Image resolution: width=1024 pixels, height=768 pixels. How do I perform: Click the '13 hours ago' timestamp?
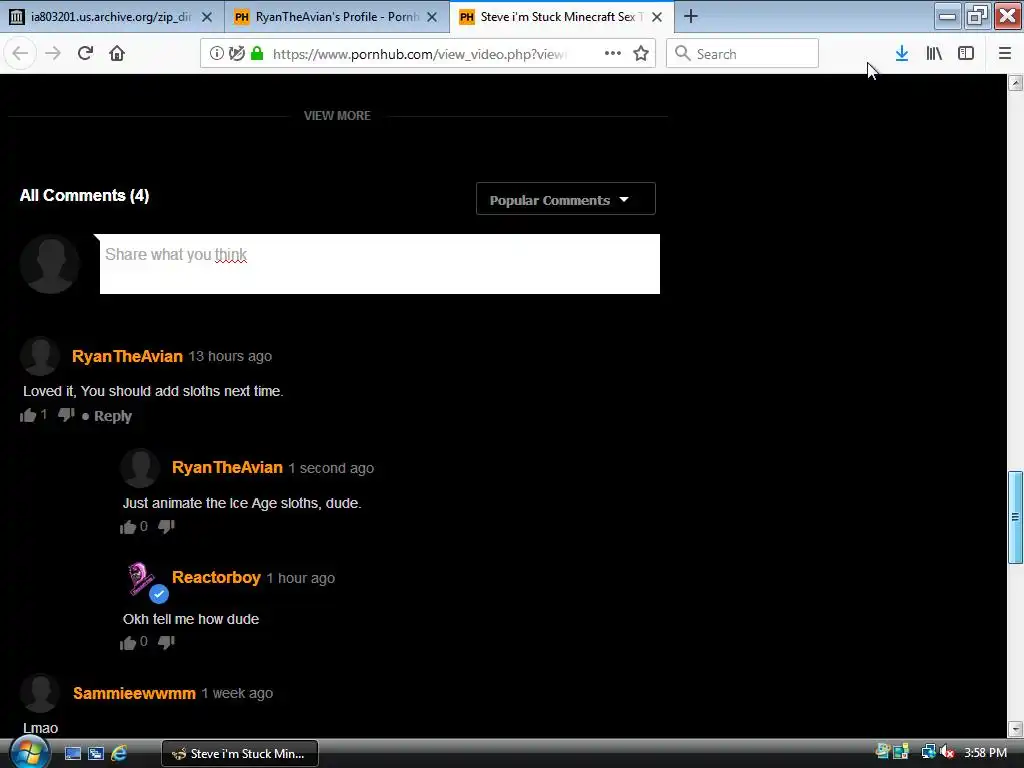[x=230, y=357]
